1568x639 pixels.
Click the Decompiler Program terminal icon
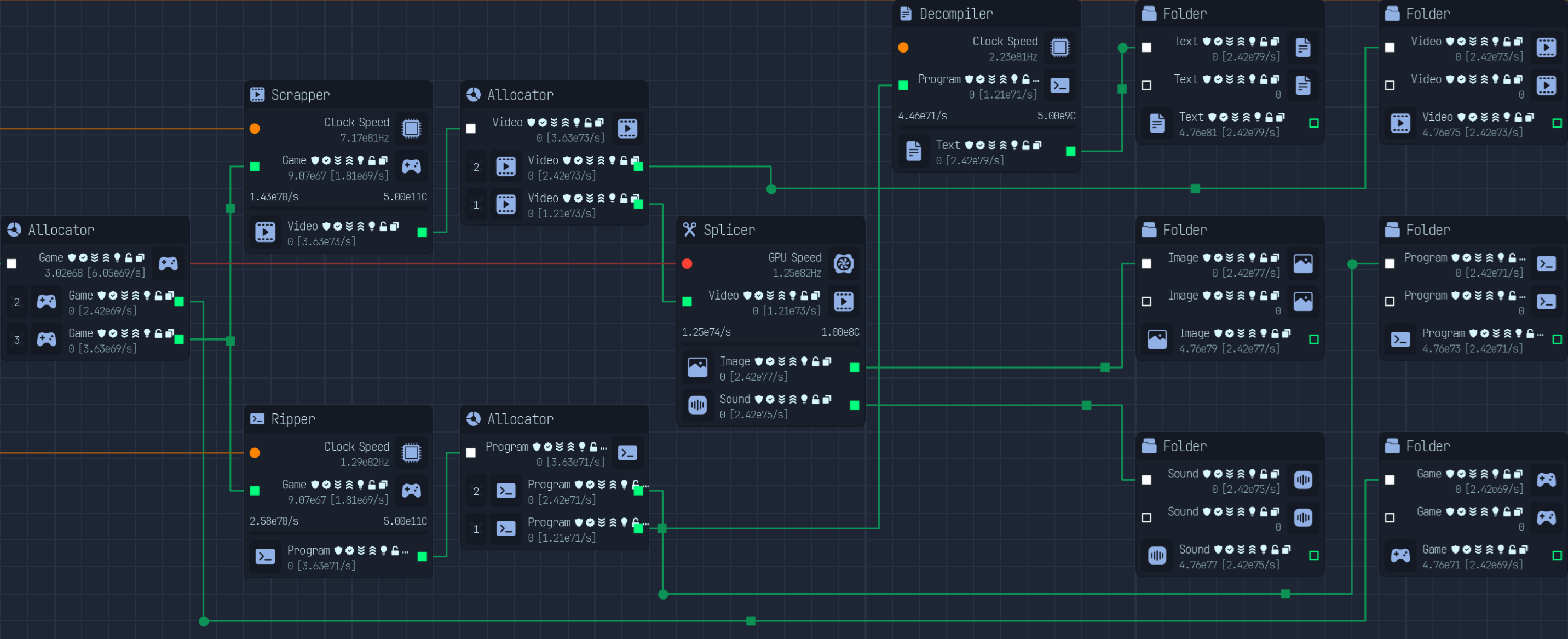[x=1060, y=85]
